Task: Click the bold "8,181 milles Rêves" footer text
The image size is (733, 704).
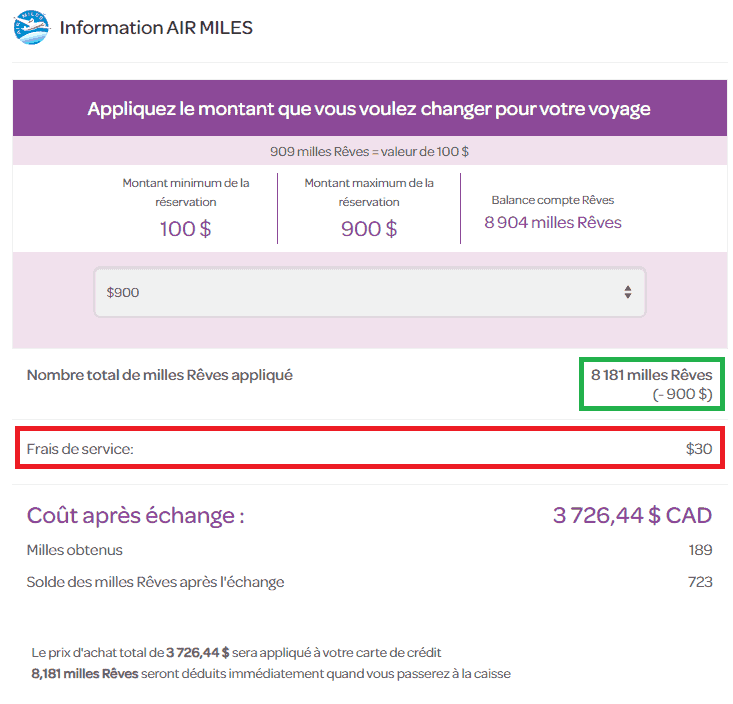Action: click(85, 673)
